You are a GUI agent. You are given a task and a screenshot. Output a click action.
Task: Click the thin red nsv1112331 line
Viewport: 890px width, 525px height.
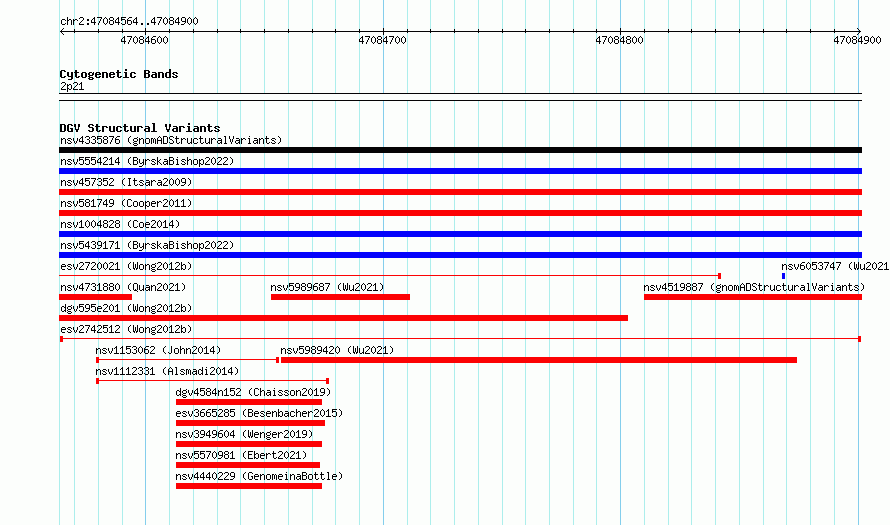pos(212,381)
